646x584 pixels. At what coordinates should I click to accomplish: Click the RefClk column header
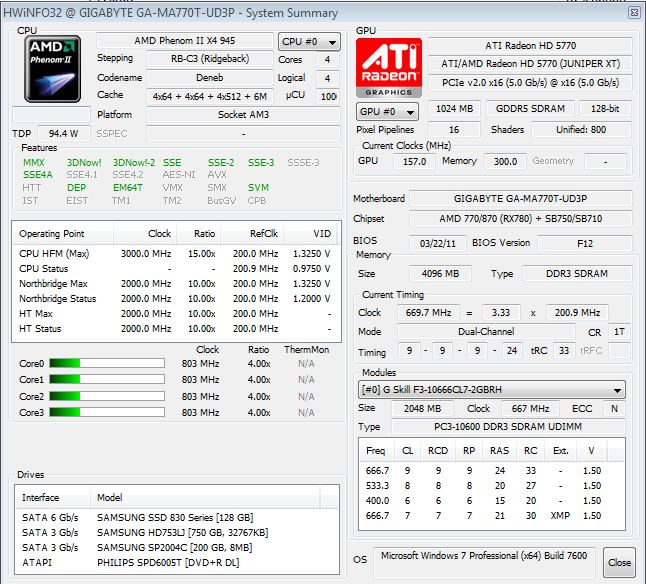(x=252, y=234)
